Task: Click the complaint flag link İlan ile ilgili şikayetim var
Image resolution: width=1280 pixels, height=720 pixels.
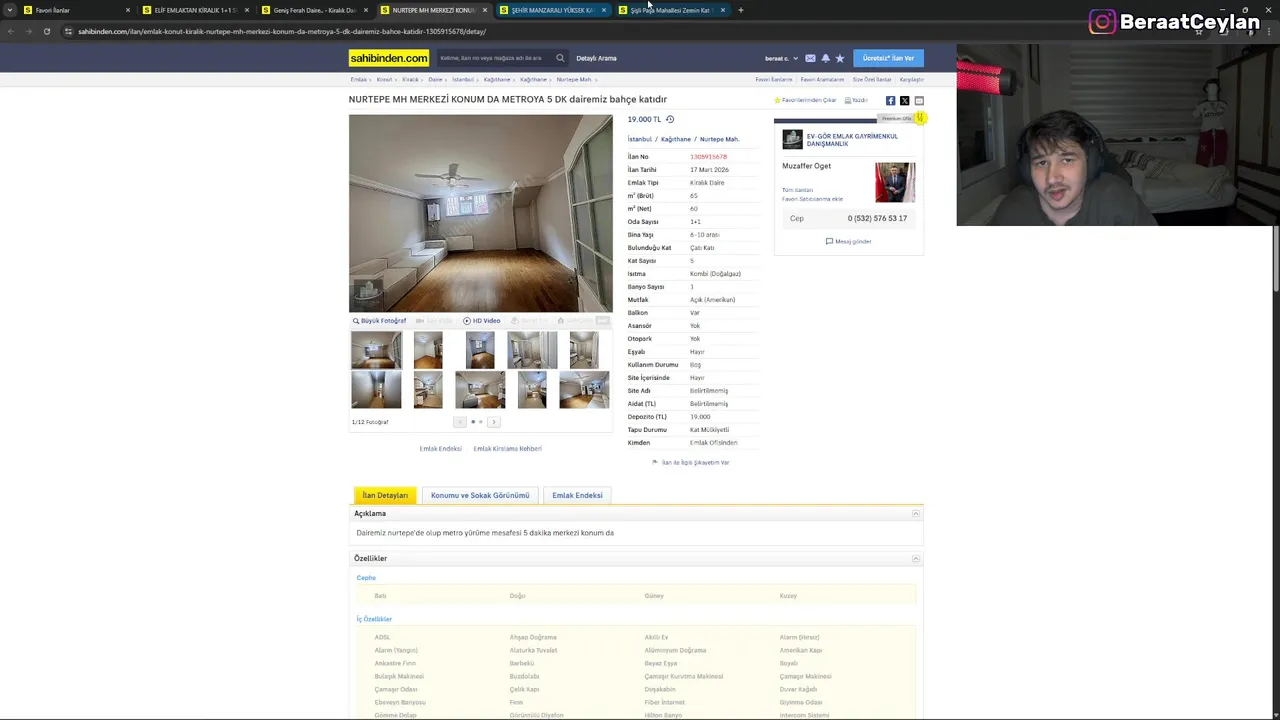Action: point(691,462)
